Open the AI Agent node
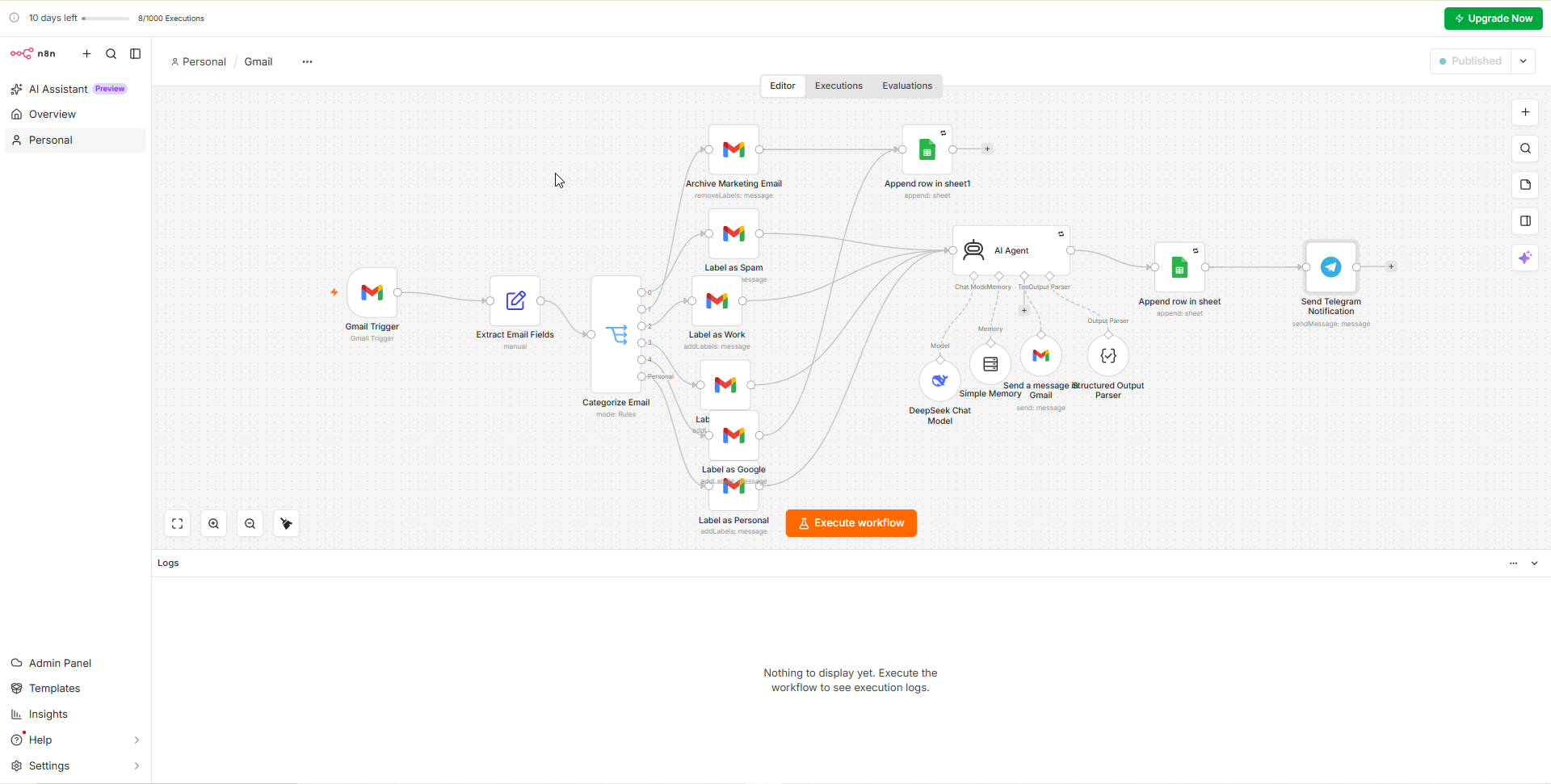1551x784 pixels. click(1011, 250)
